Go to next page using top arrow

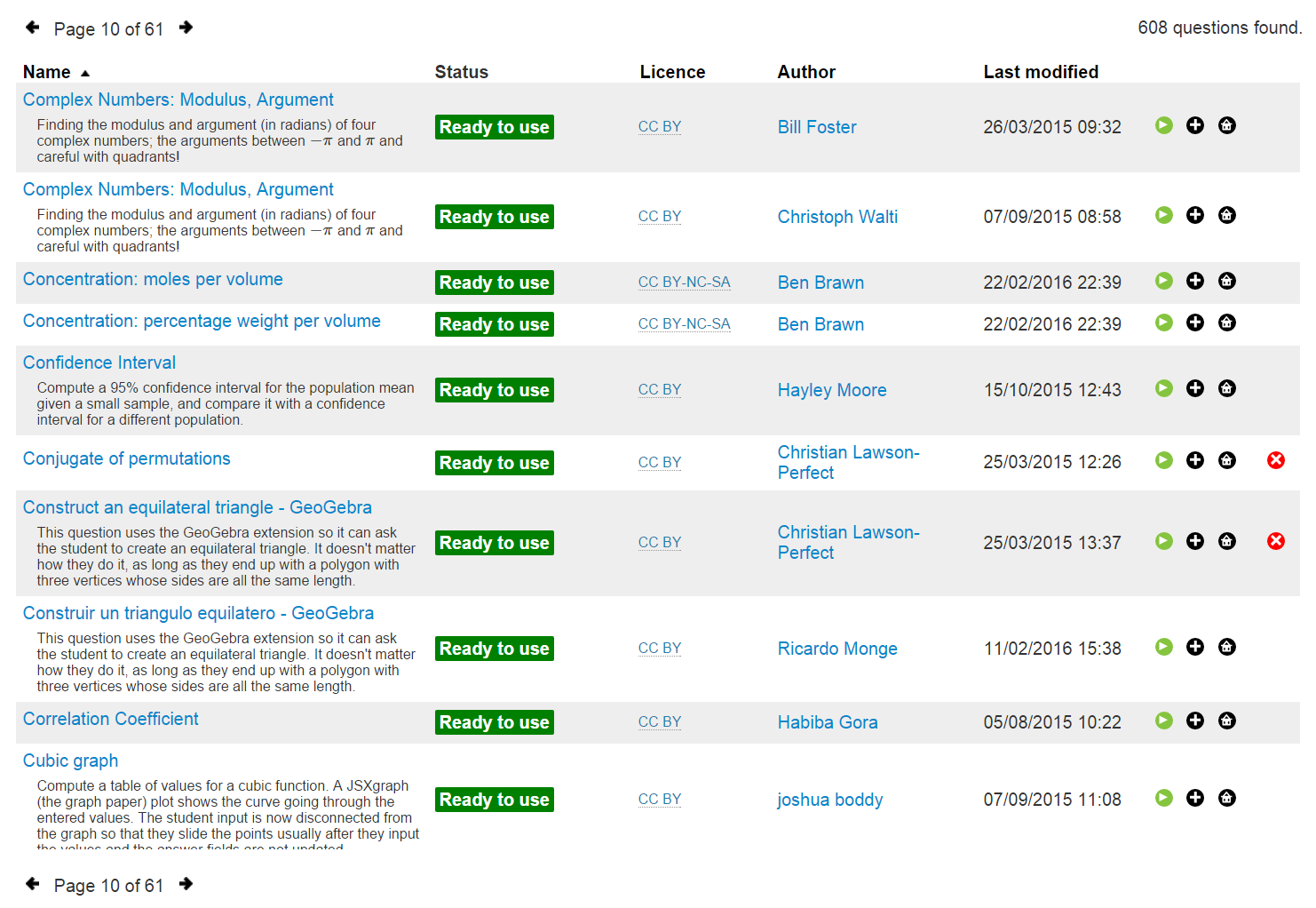click(186, 28)
